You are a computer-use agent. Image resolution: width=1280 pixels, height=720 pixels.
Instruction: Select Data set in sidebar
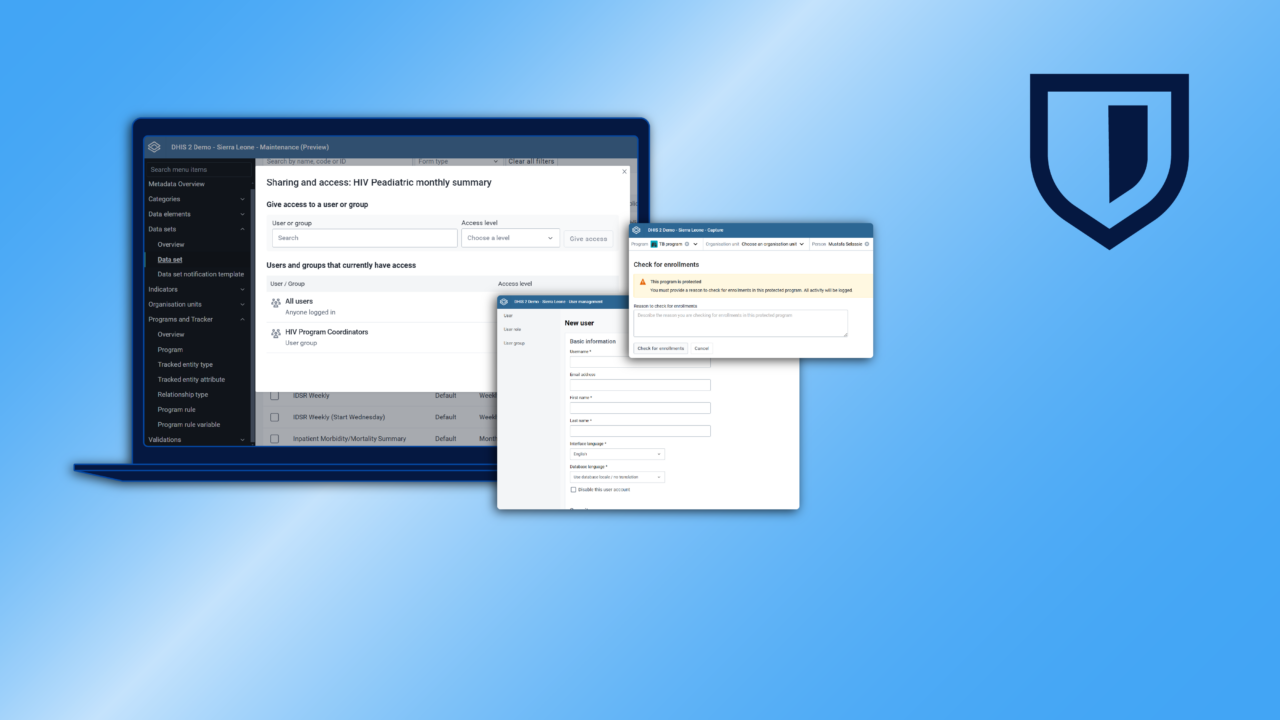point(170,259)
